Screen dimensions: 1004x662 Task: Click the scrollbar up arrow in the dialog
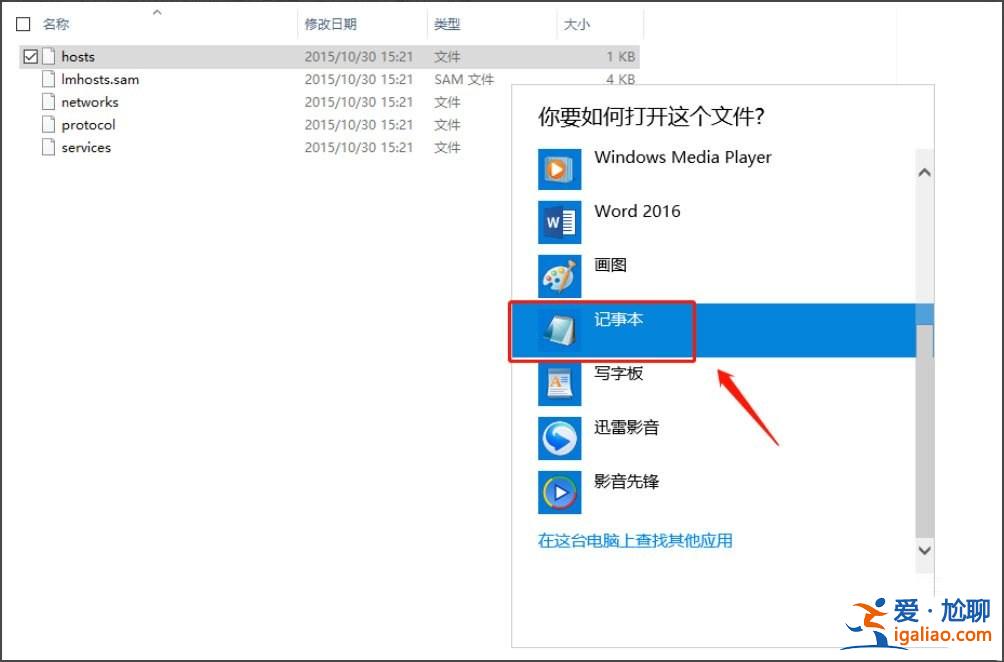(923, 172)
